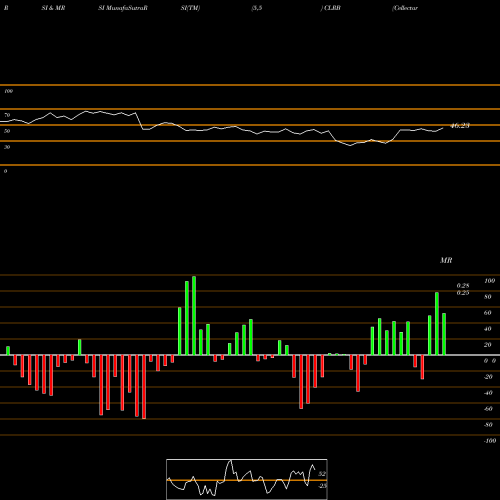Click the tallest green MR histogram bar
Screen dimensions: 500x500
194,316
